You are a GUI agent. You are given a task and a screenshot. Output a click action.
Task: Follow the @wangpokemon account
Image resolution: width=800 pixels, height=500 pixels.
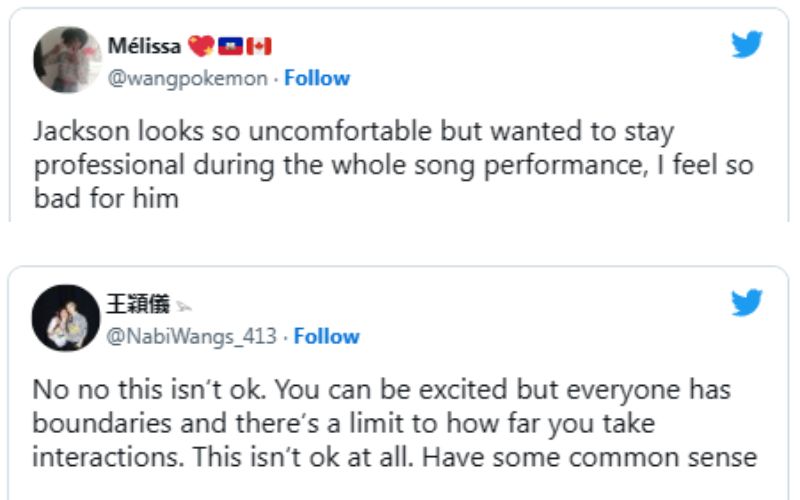[x=317, y=78]
